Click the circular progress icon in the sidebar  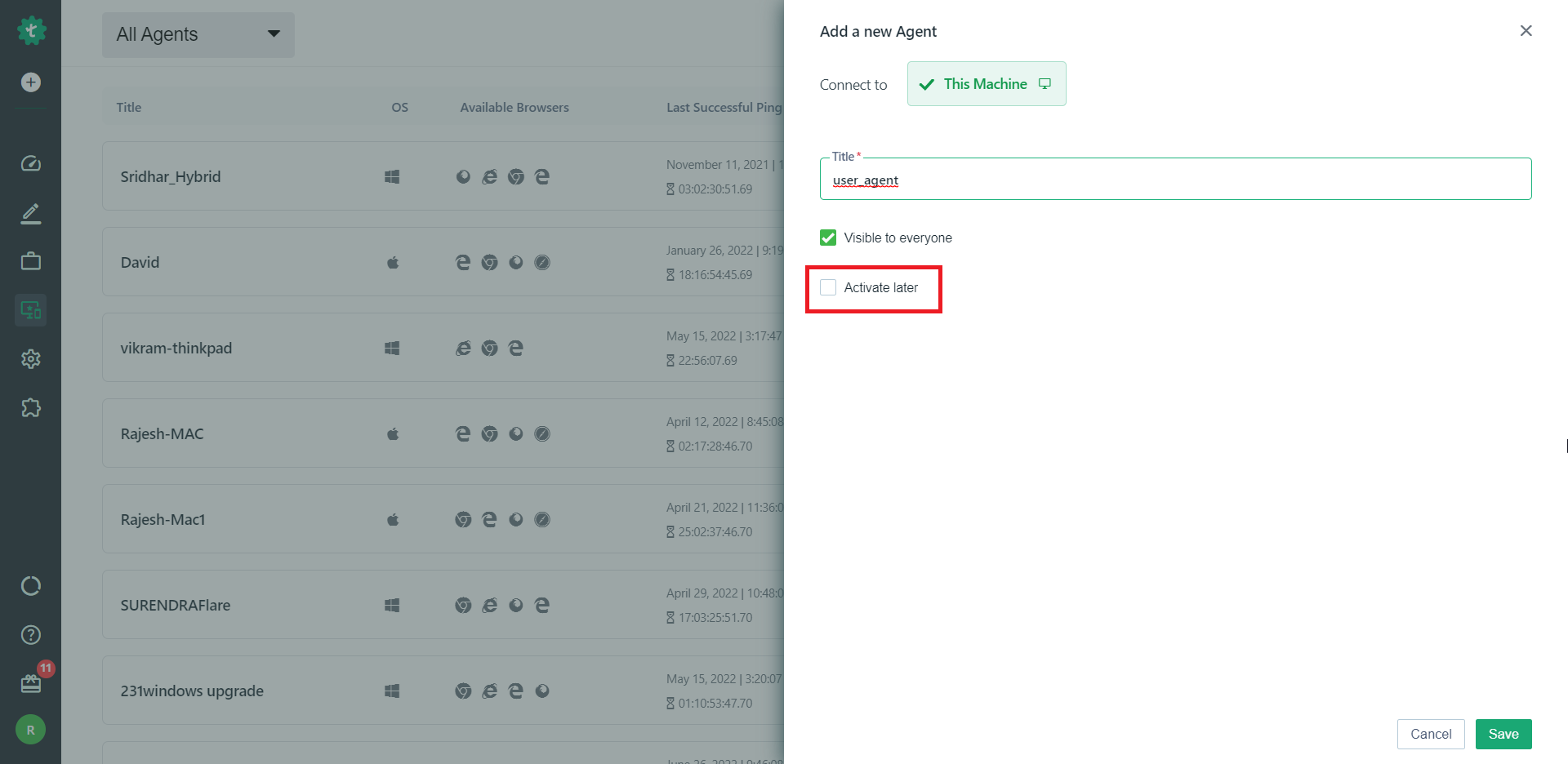click(31, 586)
